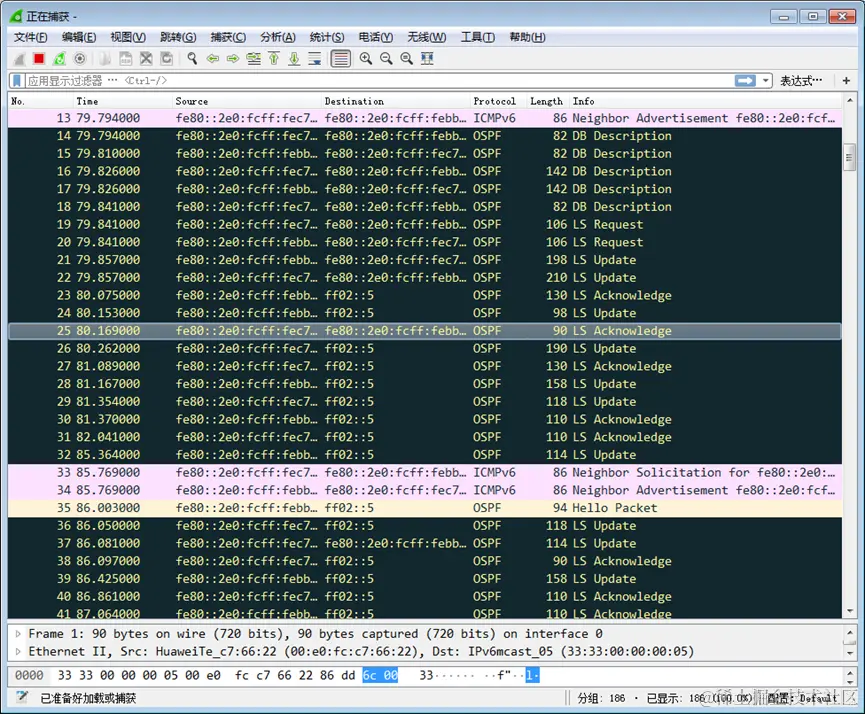The image size is (865, 714).
Task: Sort by the No. column header
Action: click(x=41, y=101)
